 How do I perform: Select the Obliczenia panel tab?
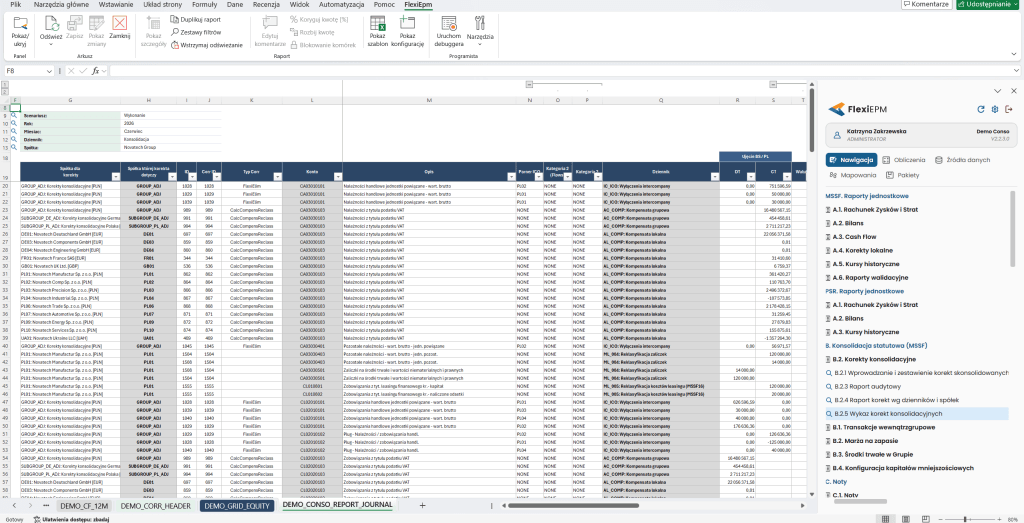(903, 159)
